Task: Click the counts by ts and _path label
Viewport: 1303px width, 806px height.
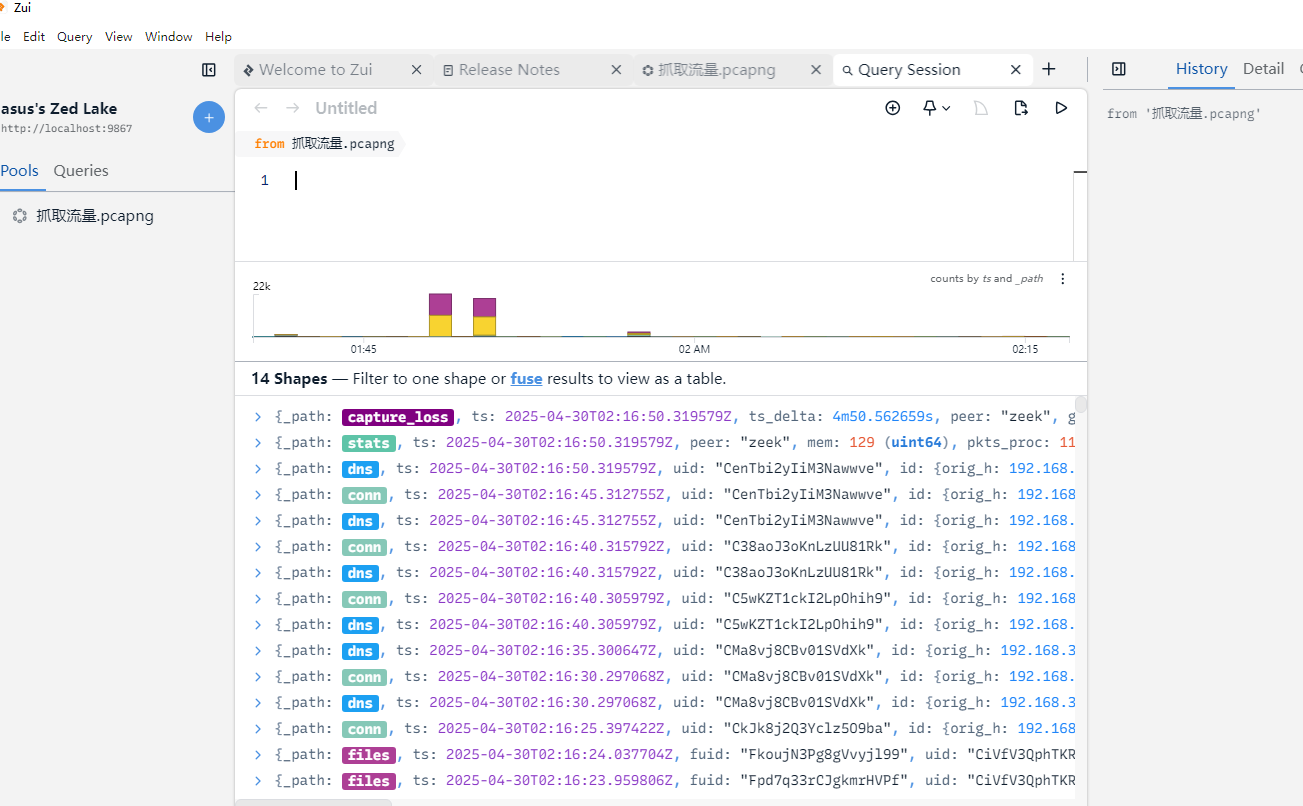Action: pyautogui.click(x=987, y=279)
